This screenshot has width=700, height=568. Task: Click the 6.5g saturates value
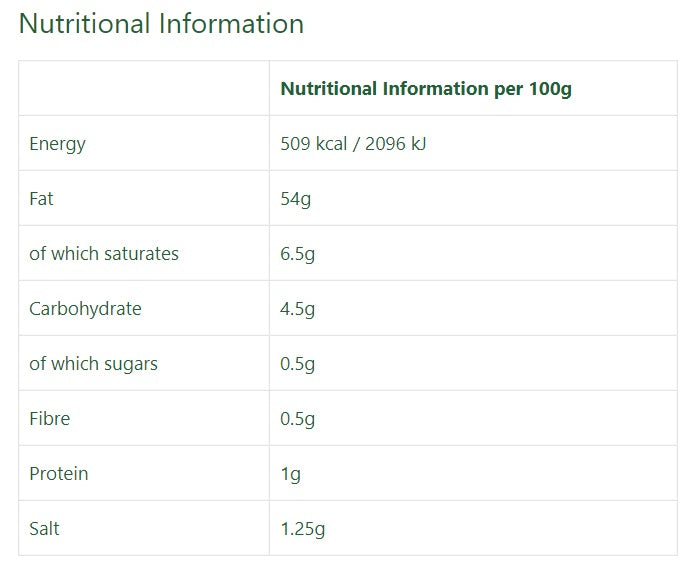[x=298, y=254]
